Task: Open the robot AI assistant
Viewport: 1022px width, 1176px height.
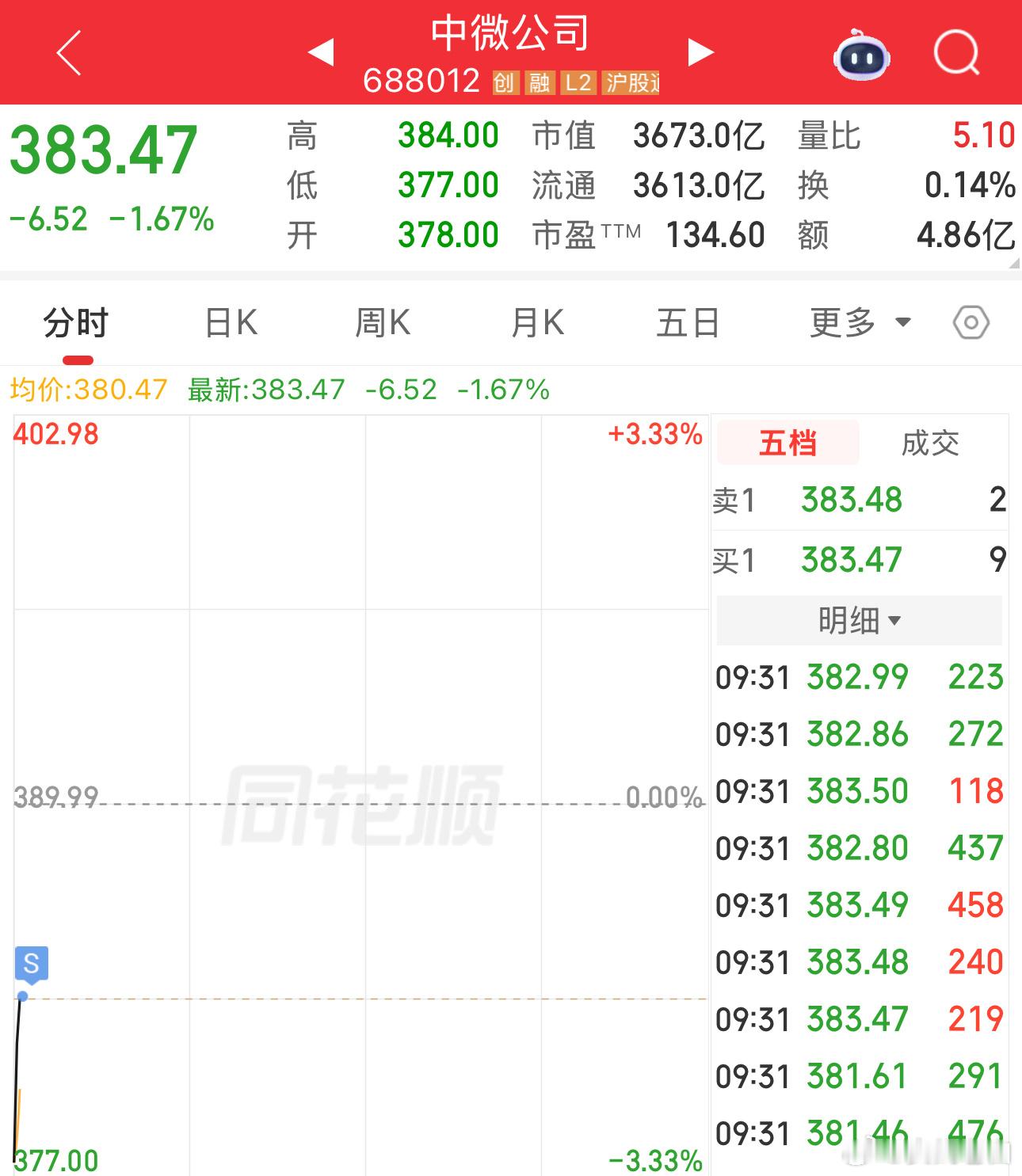Action: coord(862,55)
